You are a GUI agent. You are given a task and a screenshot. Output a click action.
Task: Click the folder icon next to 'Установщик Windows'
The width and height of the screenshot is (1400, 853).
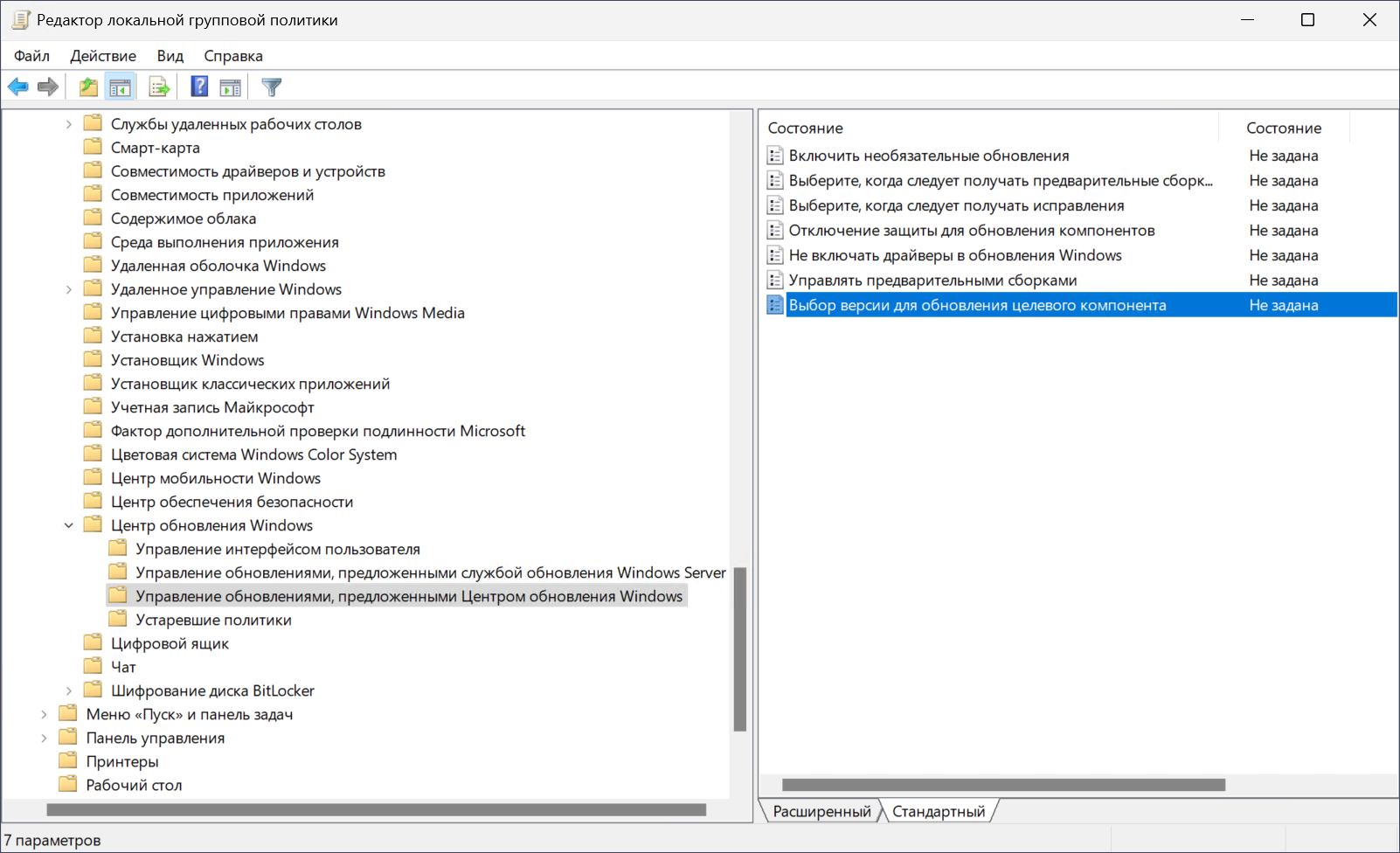coord(93,359)
